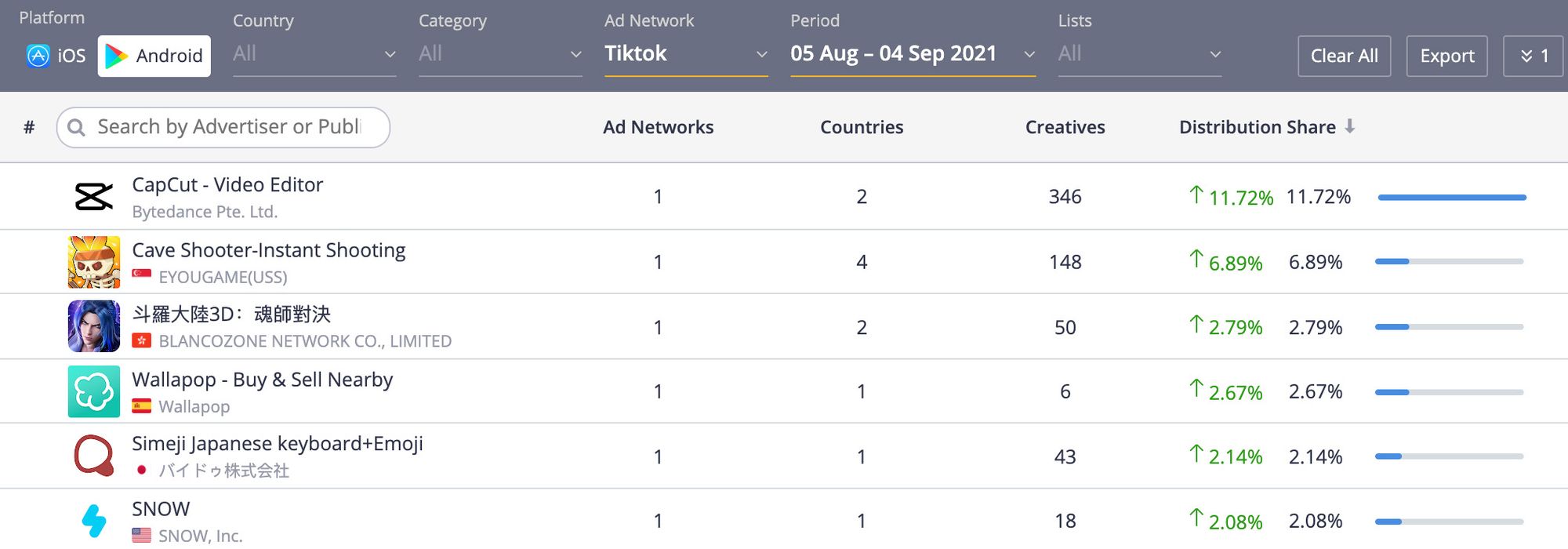
Task: Open the SNOW lightning bolt icon
Action: (94, 521)
